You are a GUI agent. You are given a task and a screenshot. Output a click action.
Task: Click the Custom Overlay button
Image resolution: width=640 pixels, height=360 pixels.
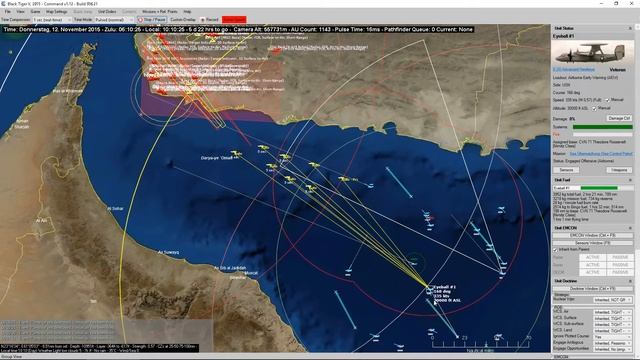click(x=183, y=20)
